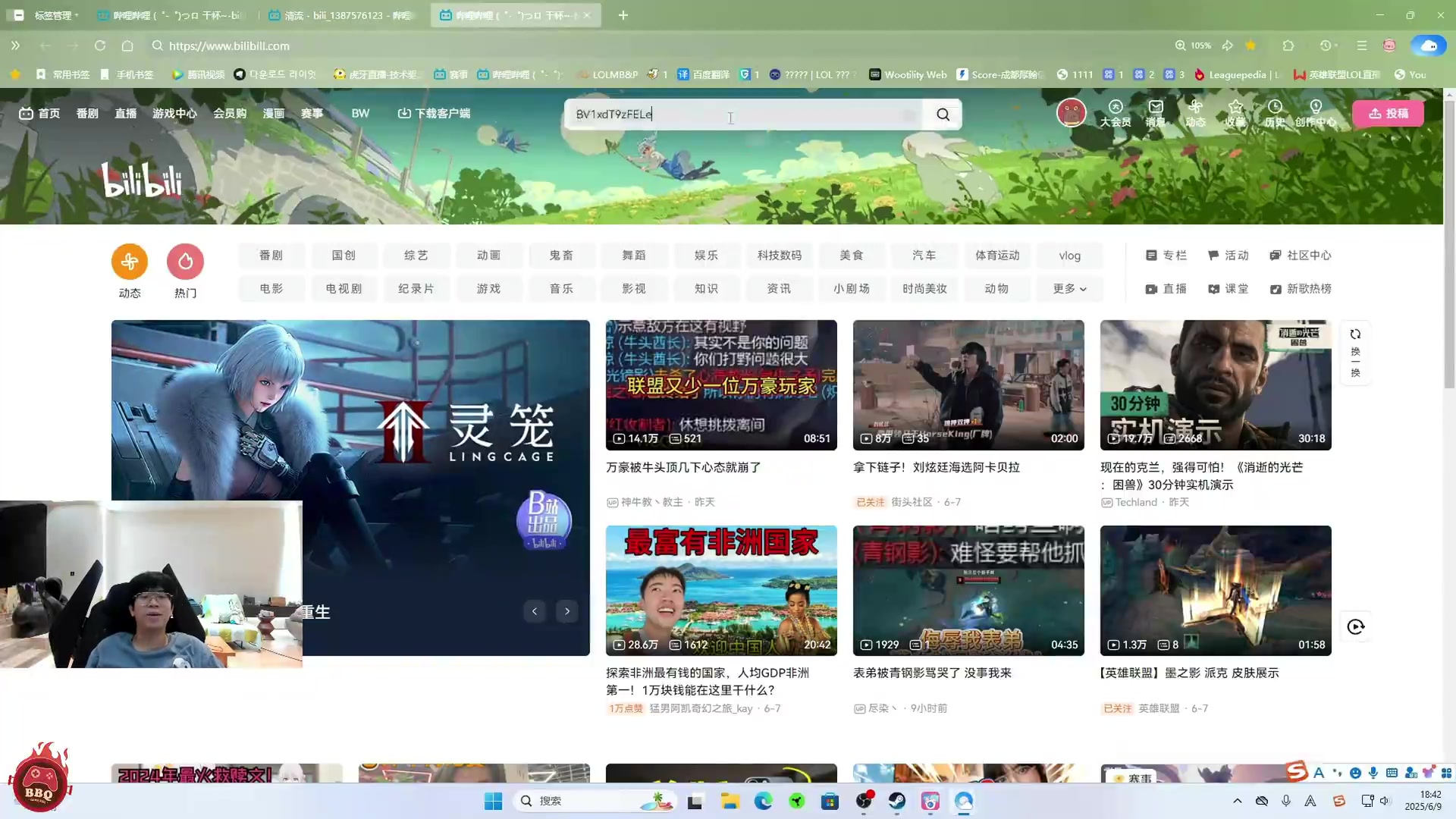Click the 投稿 upload button

(1388, 113)
